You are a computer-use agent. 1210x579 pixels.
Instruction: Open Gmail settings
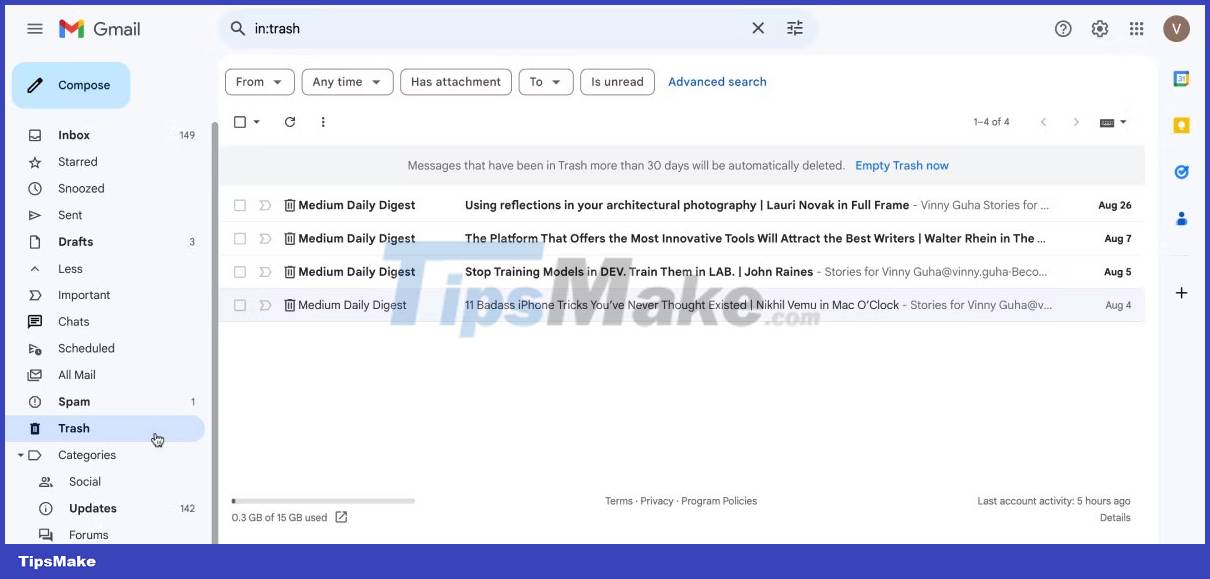(1100, 28)
